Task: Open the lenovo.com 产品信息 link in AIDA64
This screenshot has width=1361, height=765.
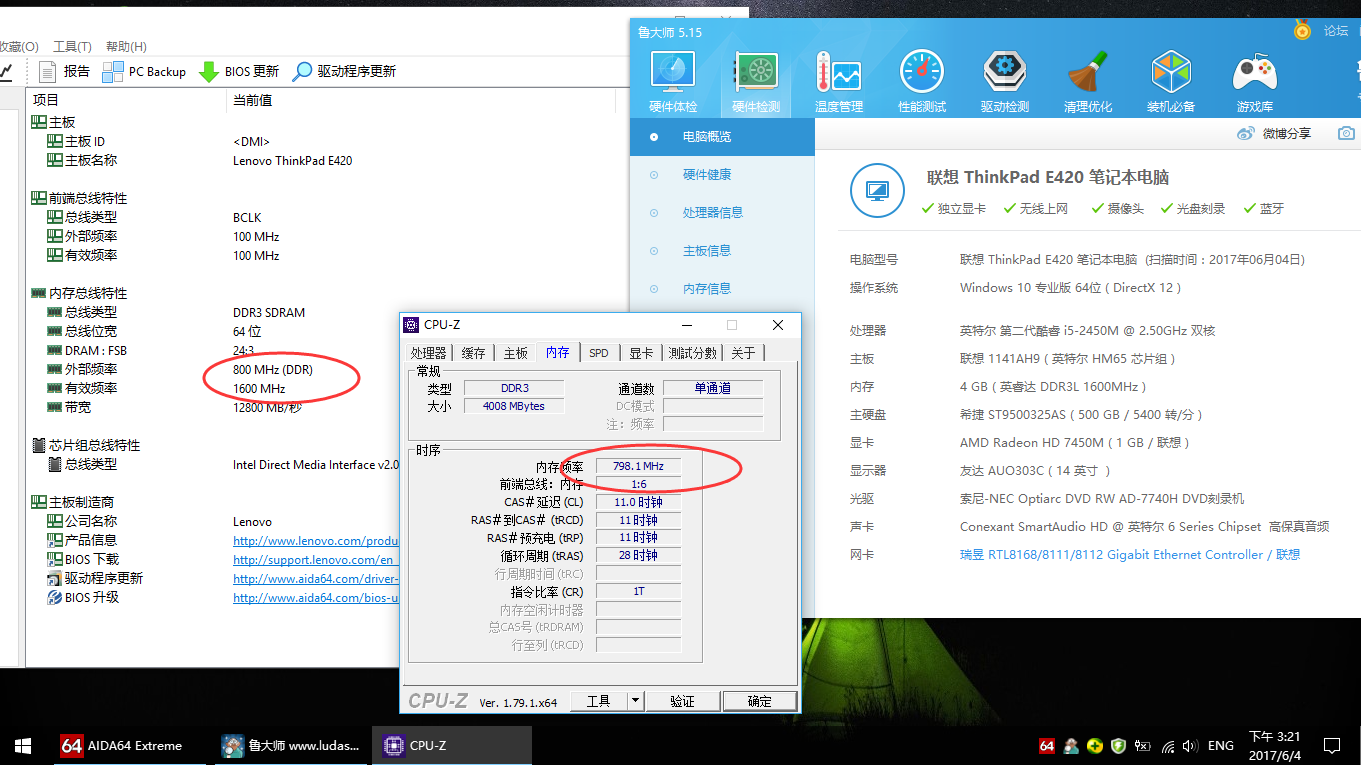Action: click(316, 540)
